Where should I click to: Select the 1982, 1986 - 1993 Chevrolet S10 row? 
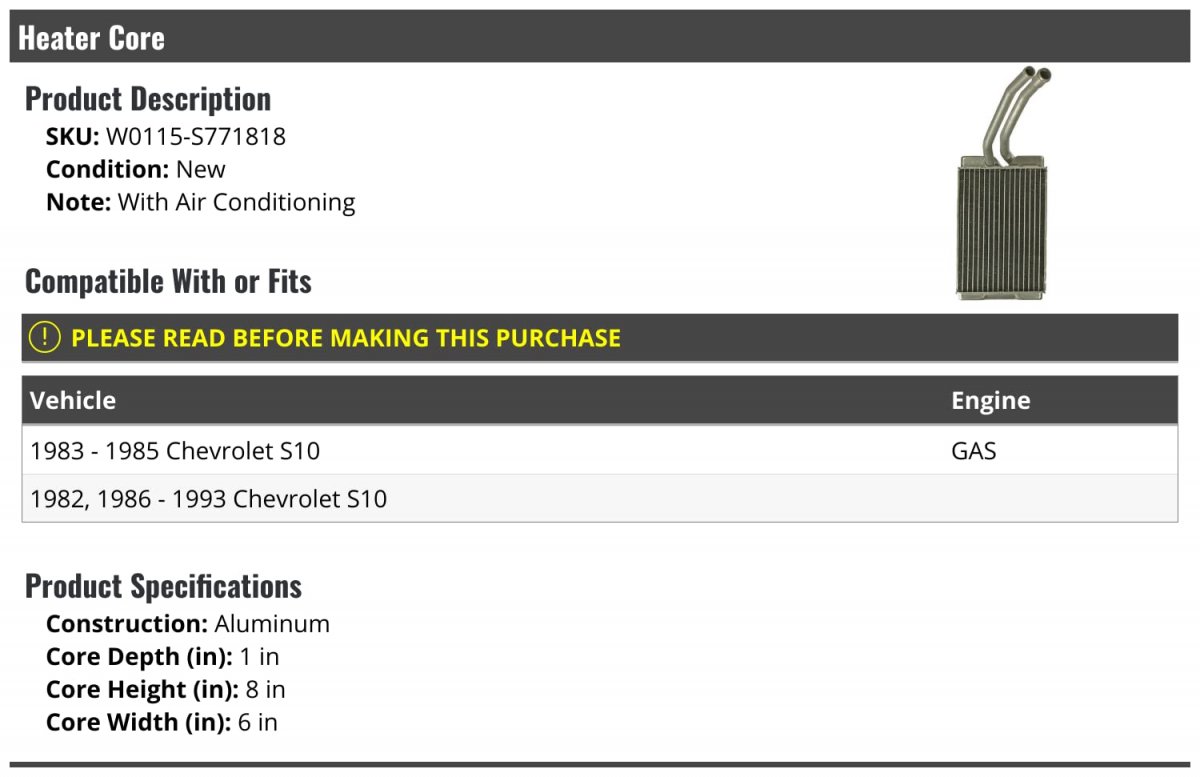pos(600,498)
